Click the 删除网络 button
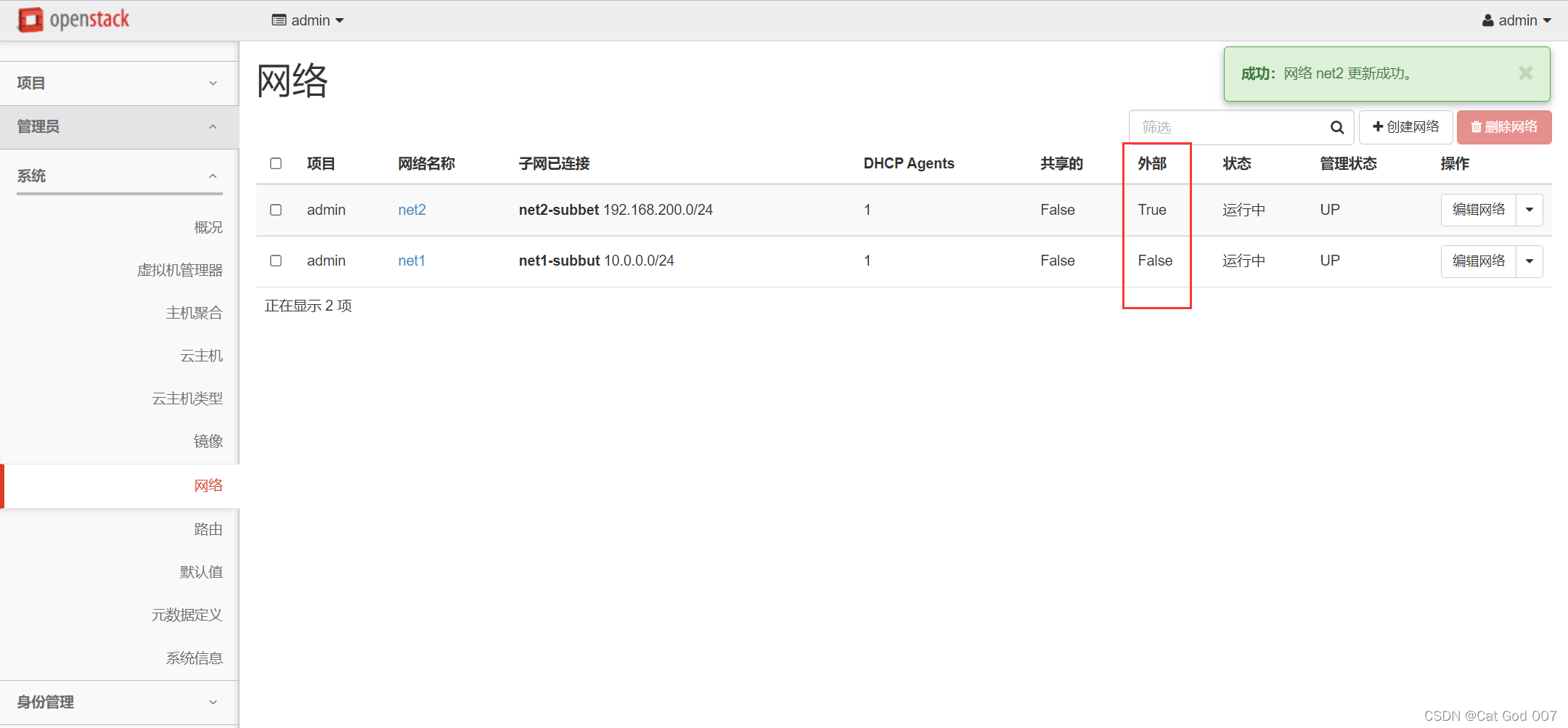 click(1504, 127)
